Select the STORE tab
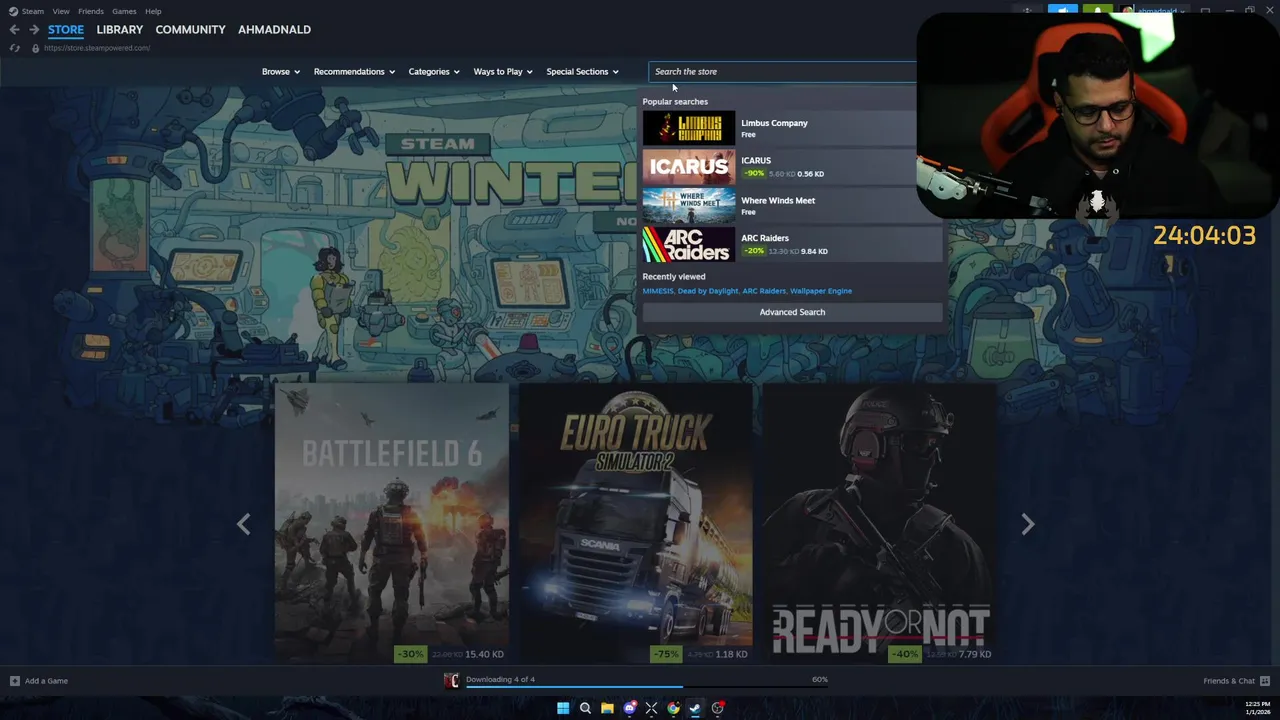 click(66, 30)
